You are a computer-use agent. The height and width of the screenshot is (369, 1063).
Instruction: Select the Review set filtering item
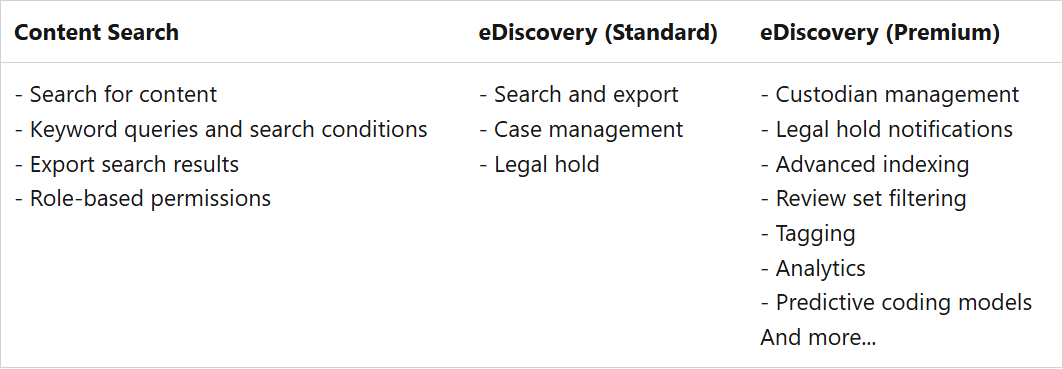coord(864,199)
